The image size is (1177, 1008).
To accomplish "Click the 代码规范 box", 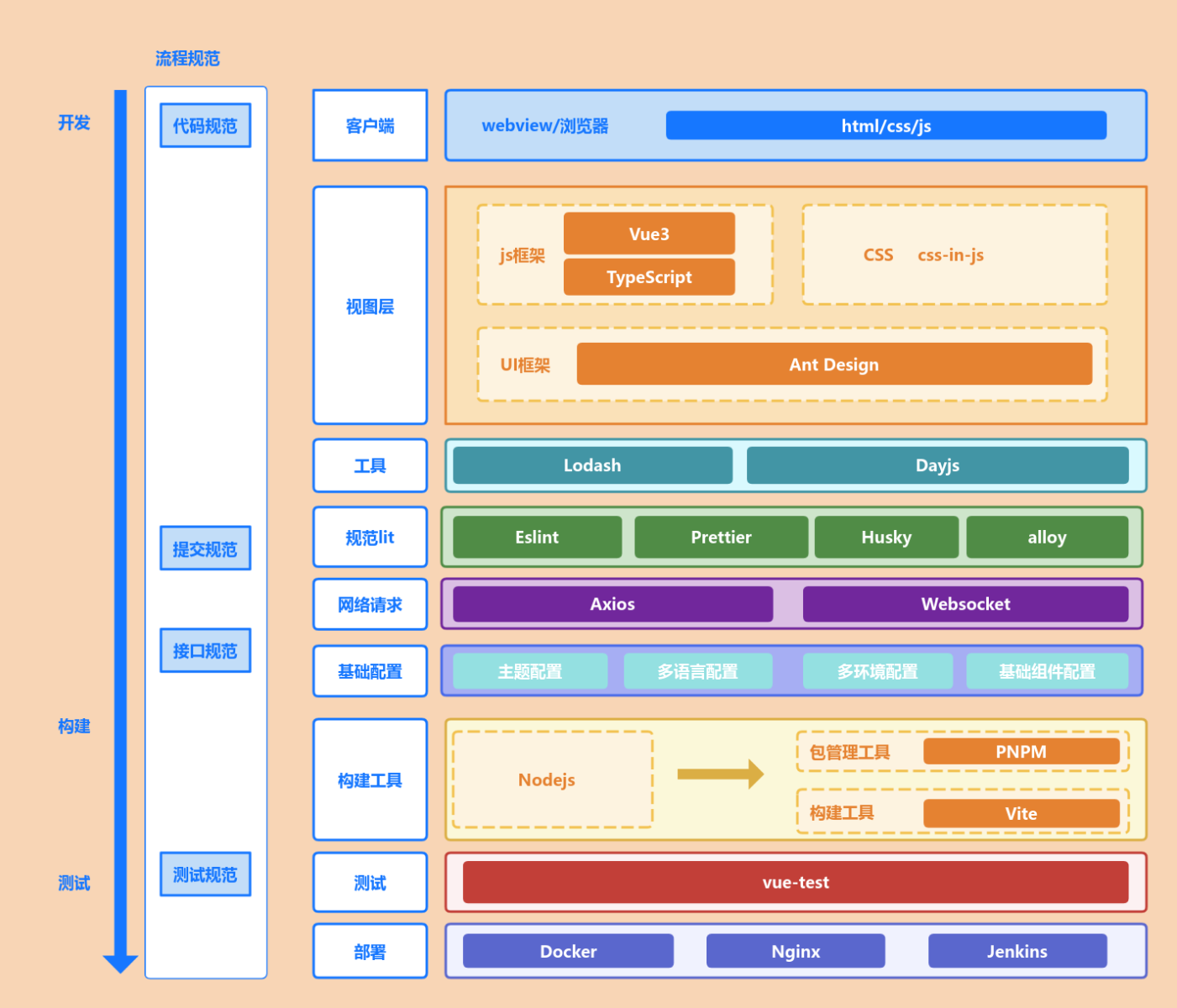I will (x=205, y=126).
